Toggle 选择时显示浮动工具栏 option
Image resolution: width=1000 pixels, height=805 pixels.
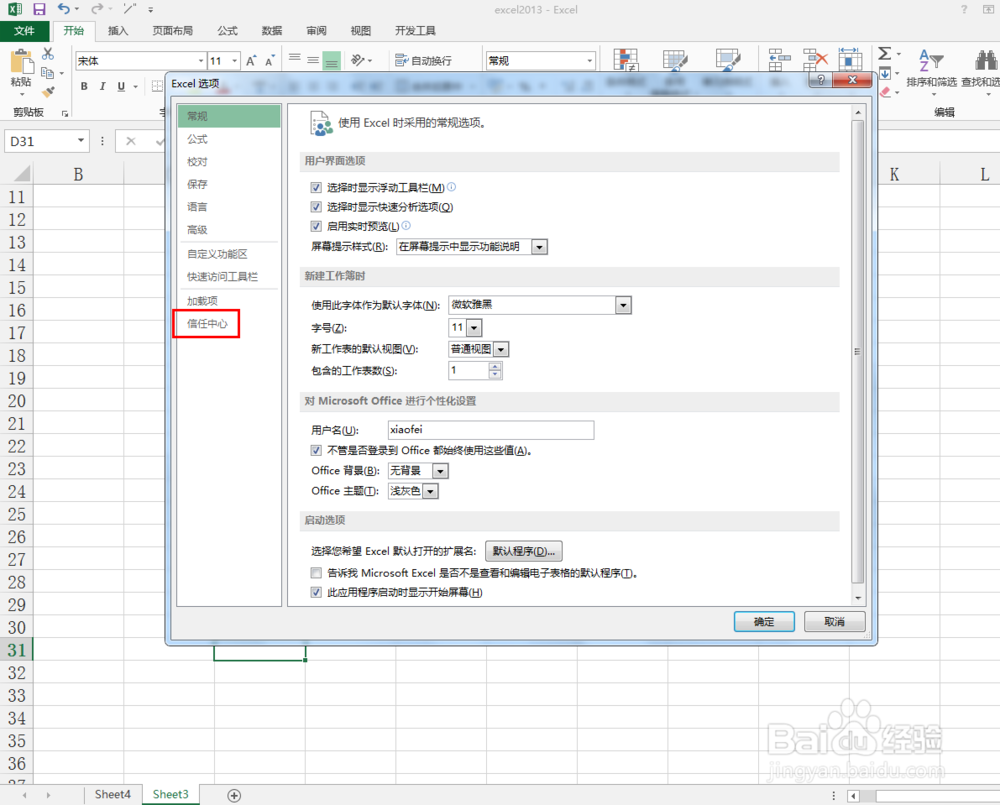[316, 185]
